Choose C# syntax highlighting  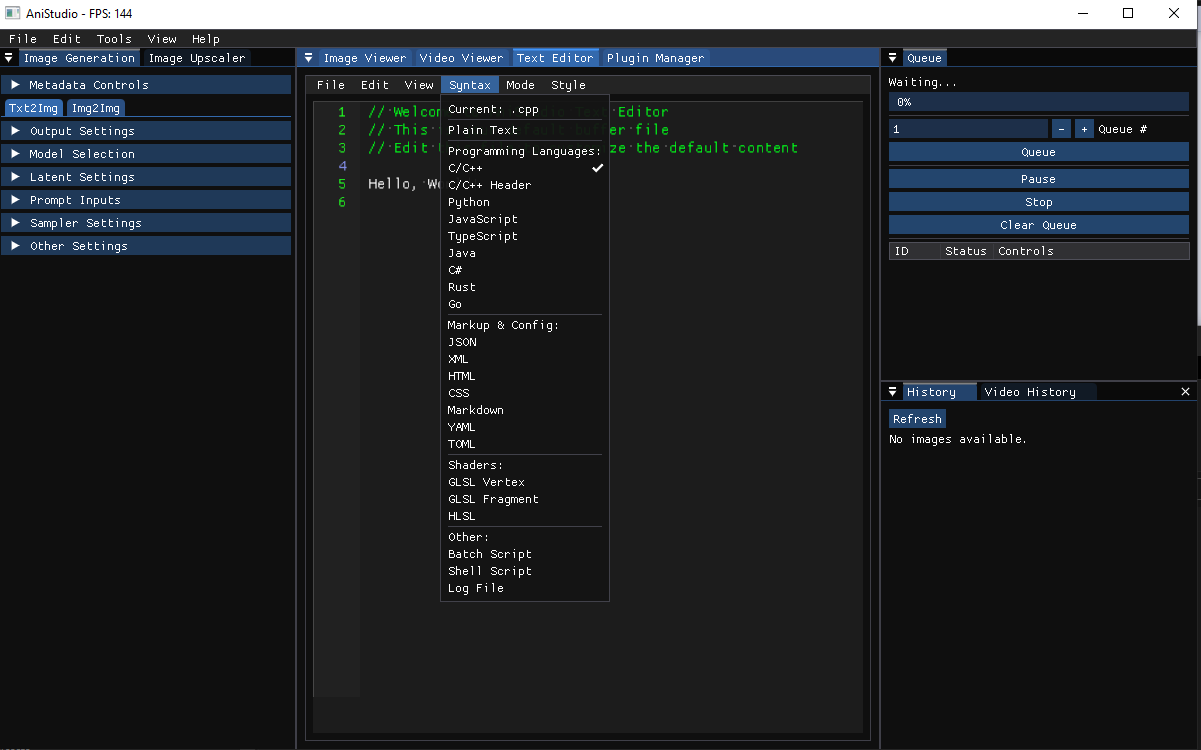click(525, 270)
